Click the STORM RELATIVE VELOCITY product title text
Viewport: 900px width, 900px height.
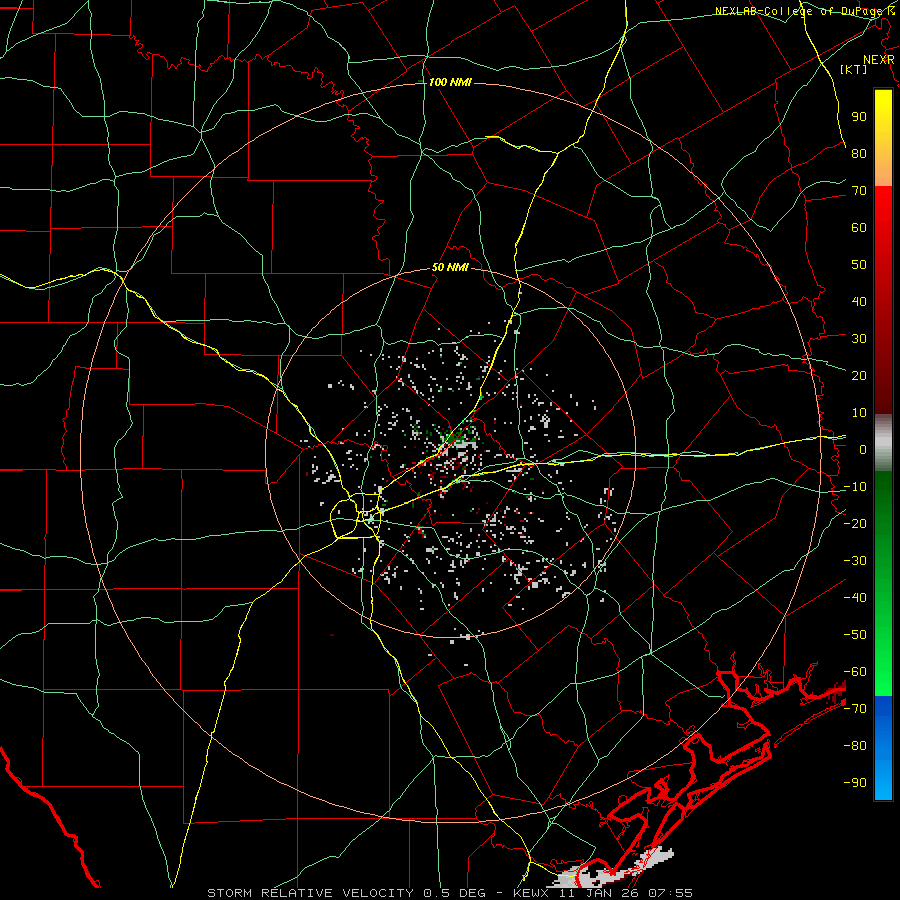pyautogui.click(x=311, y=893)
